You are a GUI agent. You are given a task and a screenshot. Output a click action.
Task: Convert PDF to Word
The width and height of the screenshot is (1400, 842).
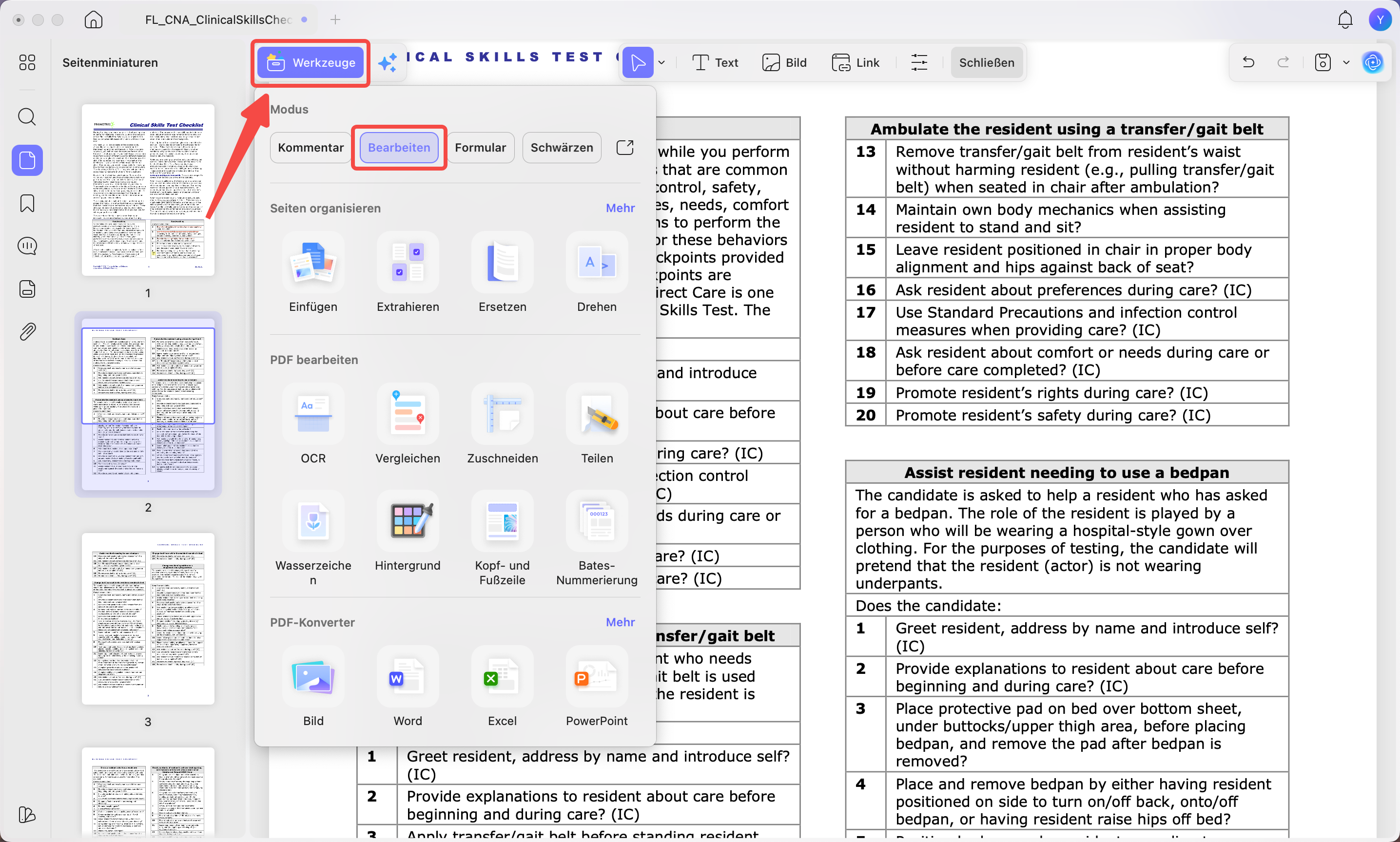(x=408, y=687)
